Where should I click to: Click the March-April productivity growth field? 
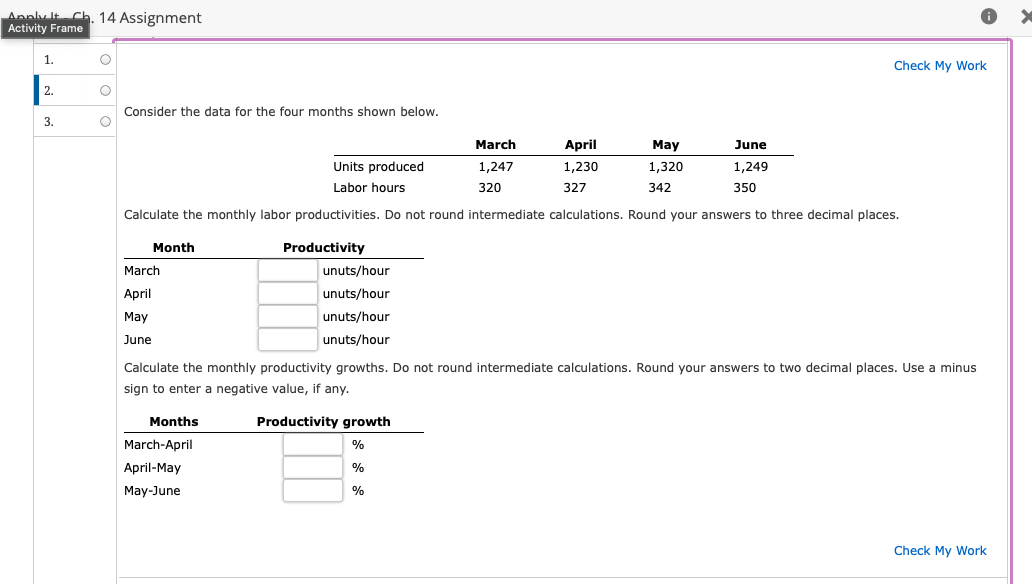313,444
